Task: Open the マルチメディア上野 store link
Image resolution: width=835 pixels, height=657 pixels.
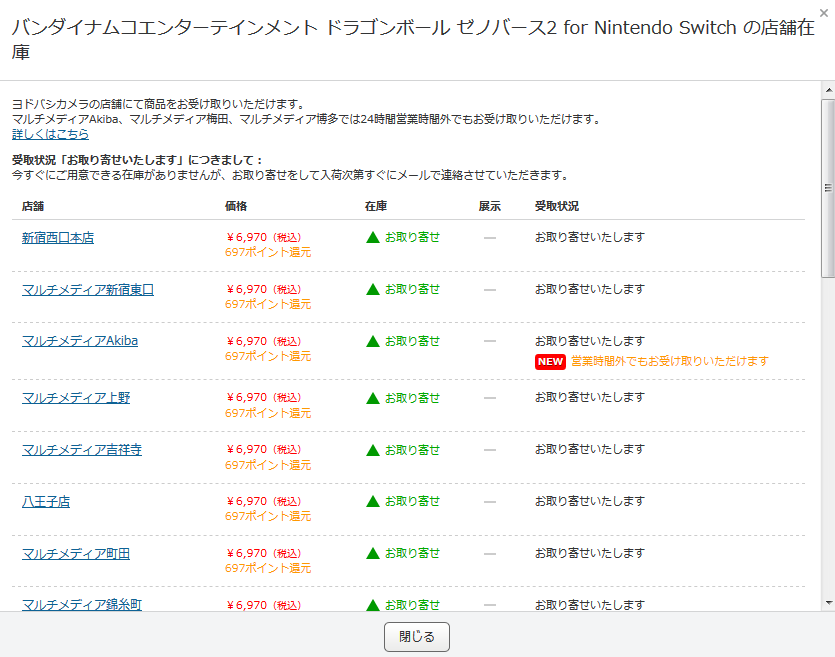Action: pos(76,398)
